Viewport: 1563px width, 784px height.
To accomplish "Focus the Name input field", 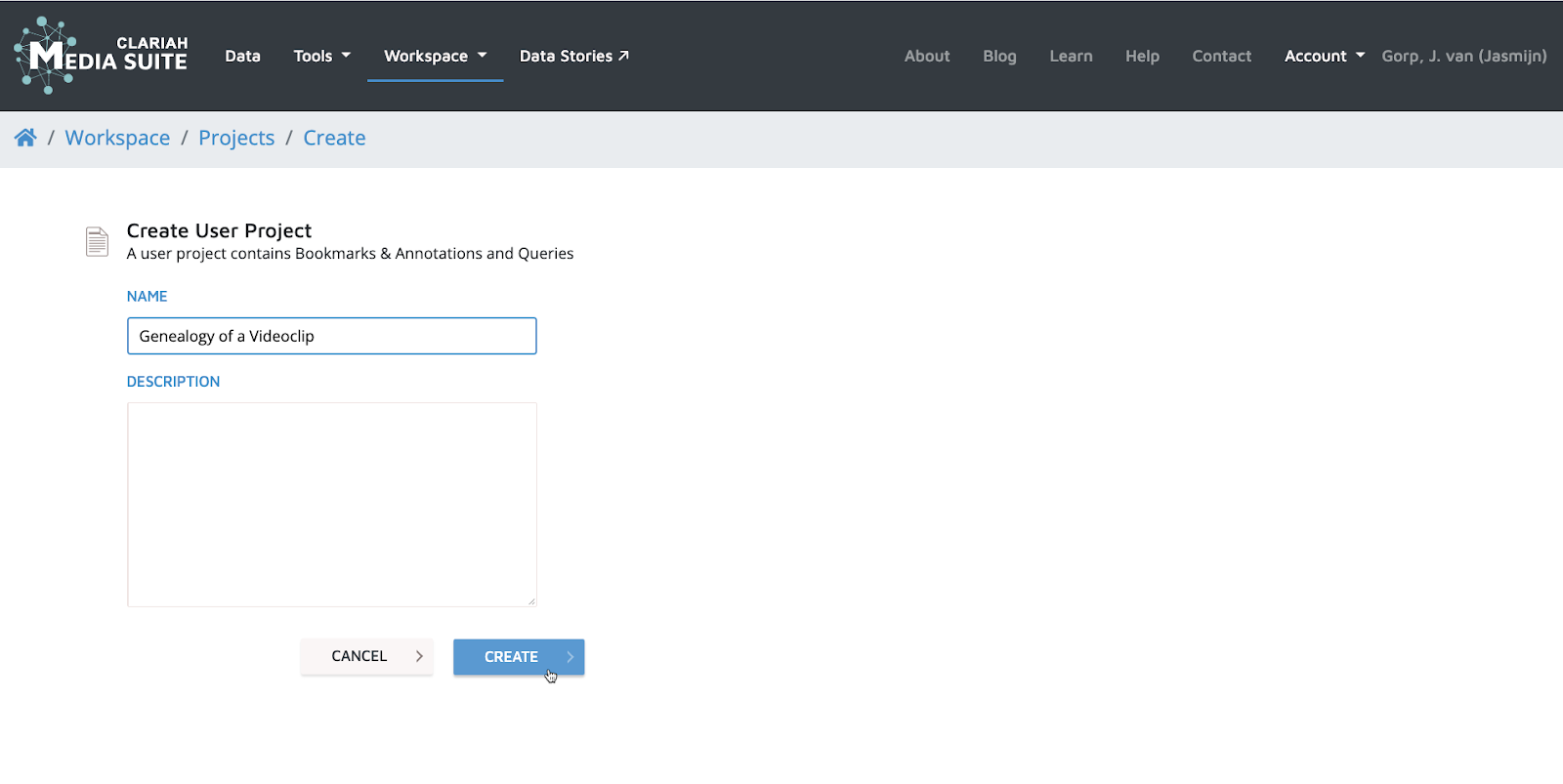I will (331, 336).
